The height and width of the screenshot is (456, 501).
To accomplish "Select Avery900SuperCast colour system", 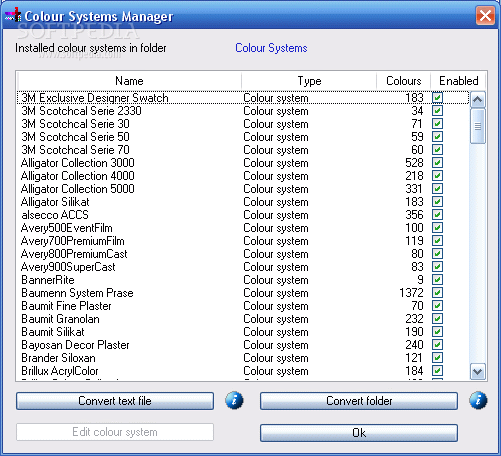I will [243, 267].
